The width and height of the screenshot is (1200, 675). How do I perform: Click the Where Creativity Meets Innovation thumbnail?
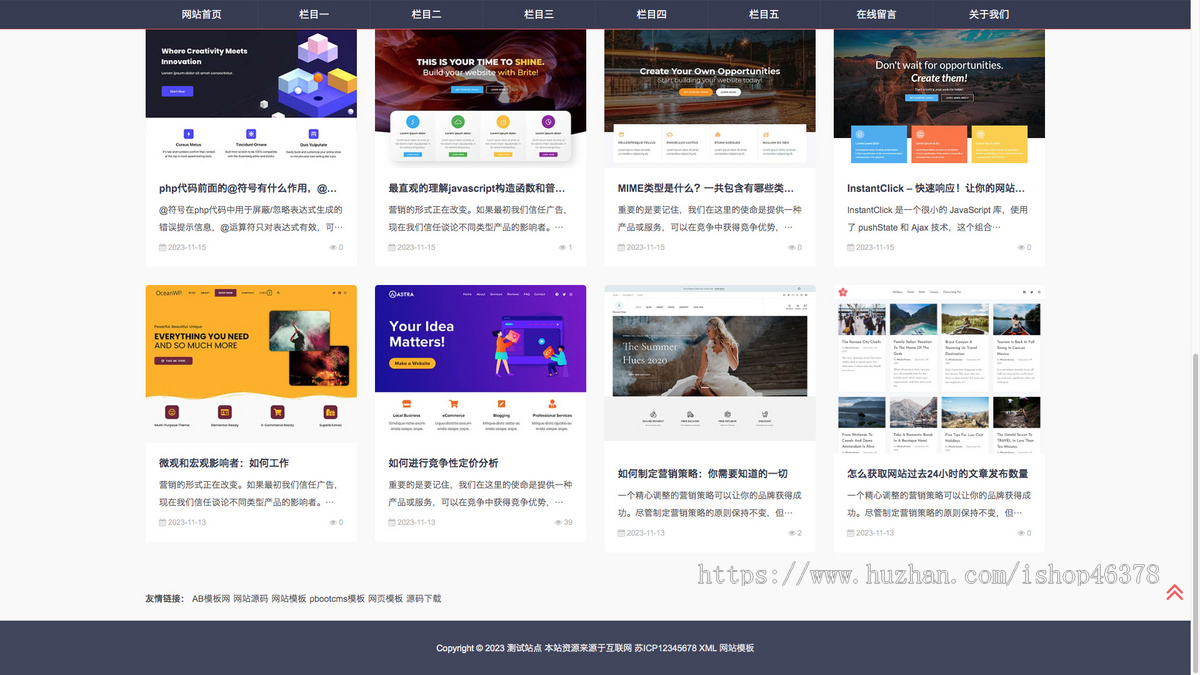[251, 97]
